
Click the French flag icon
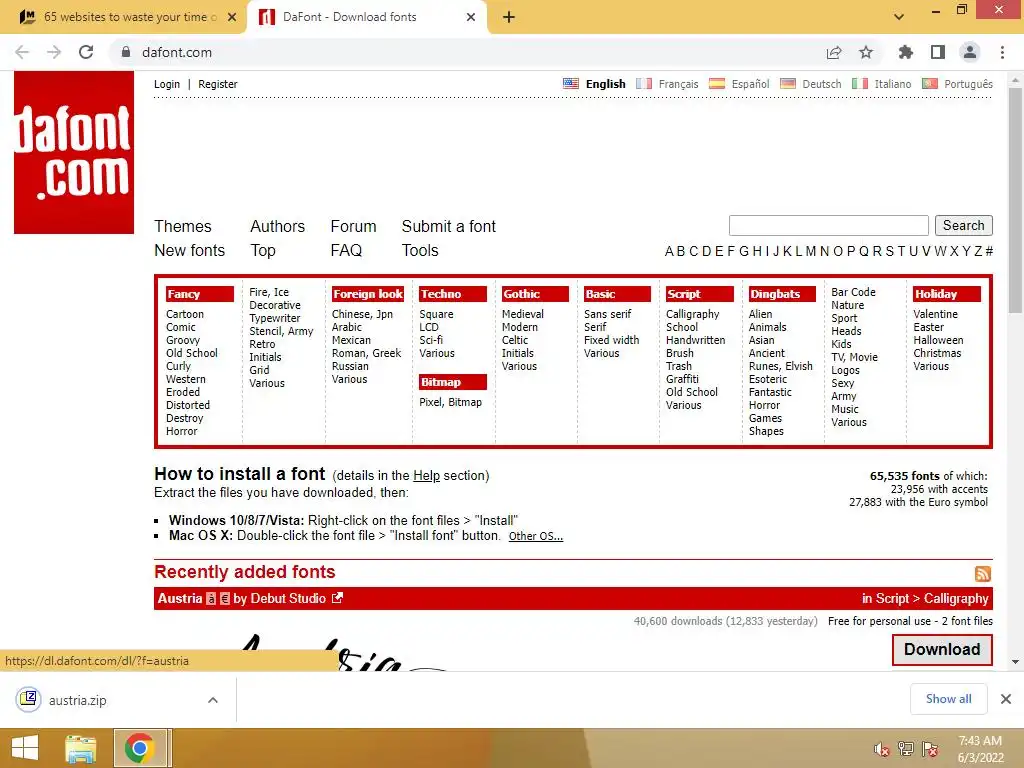pos(644,84)
